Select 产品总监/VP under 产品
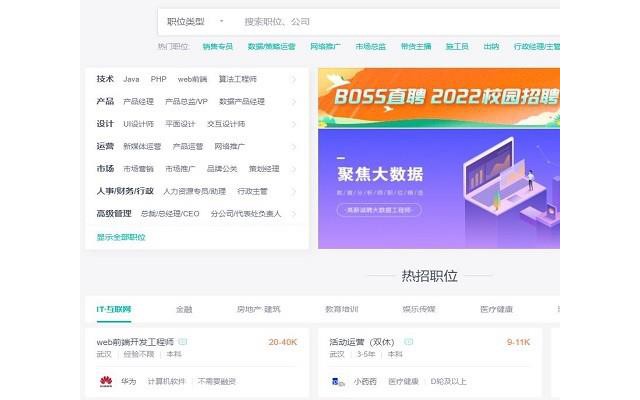Screen dimensions: 640x400 point(186,102)
